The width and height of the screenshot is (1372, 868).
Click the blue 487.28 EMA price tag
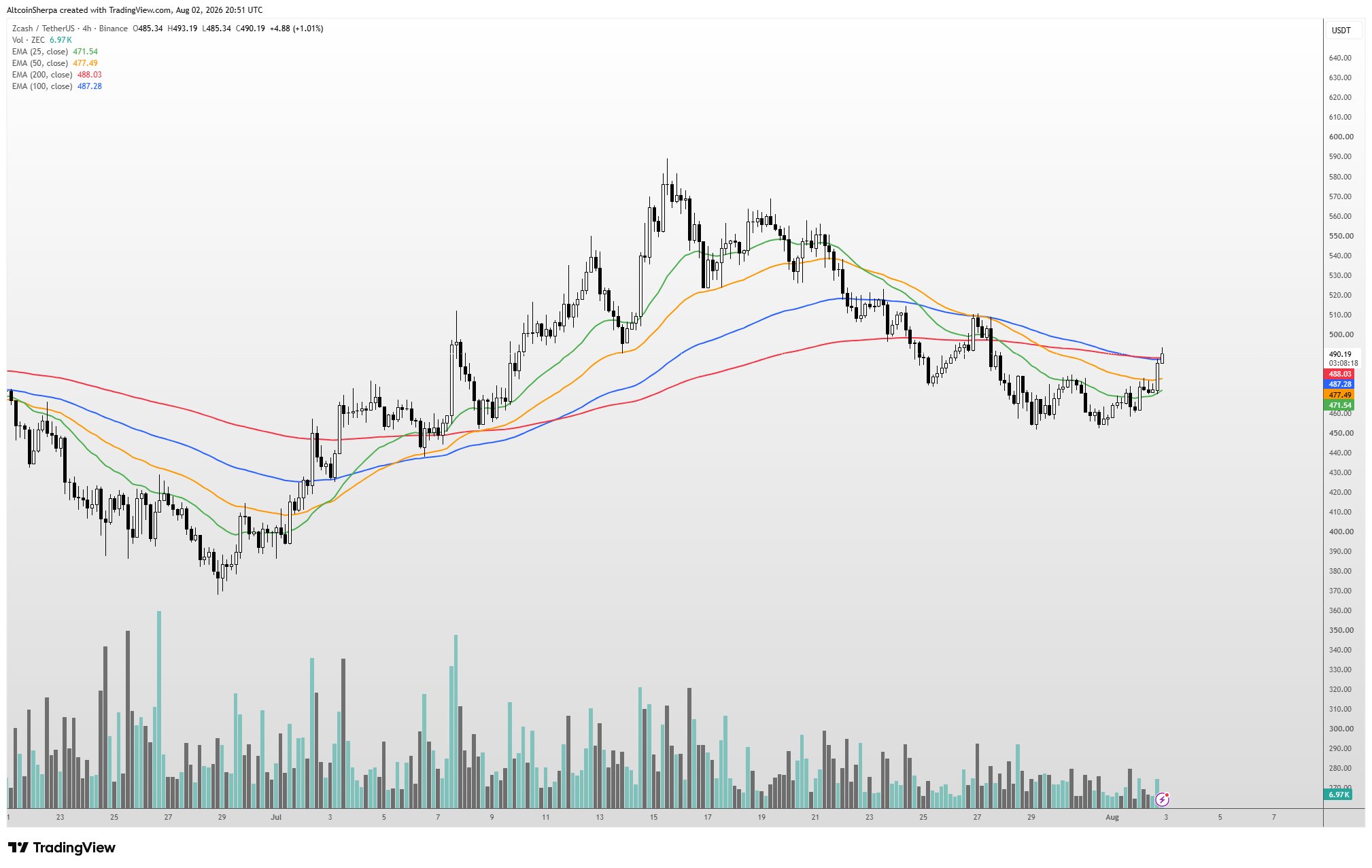1339,384
